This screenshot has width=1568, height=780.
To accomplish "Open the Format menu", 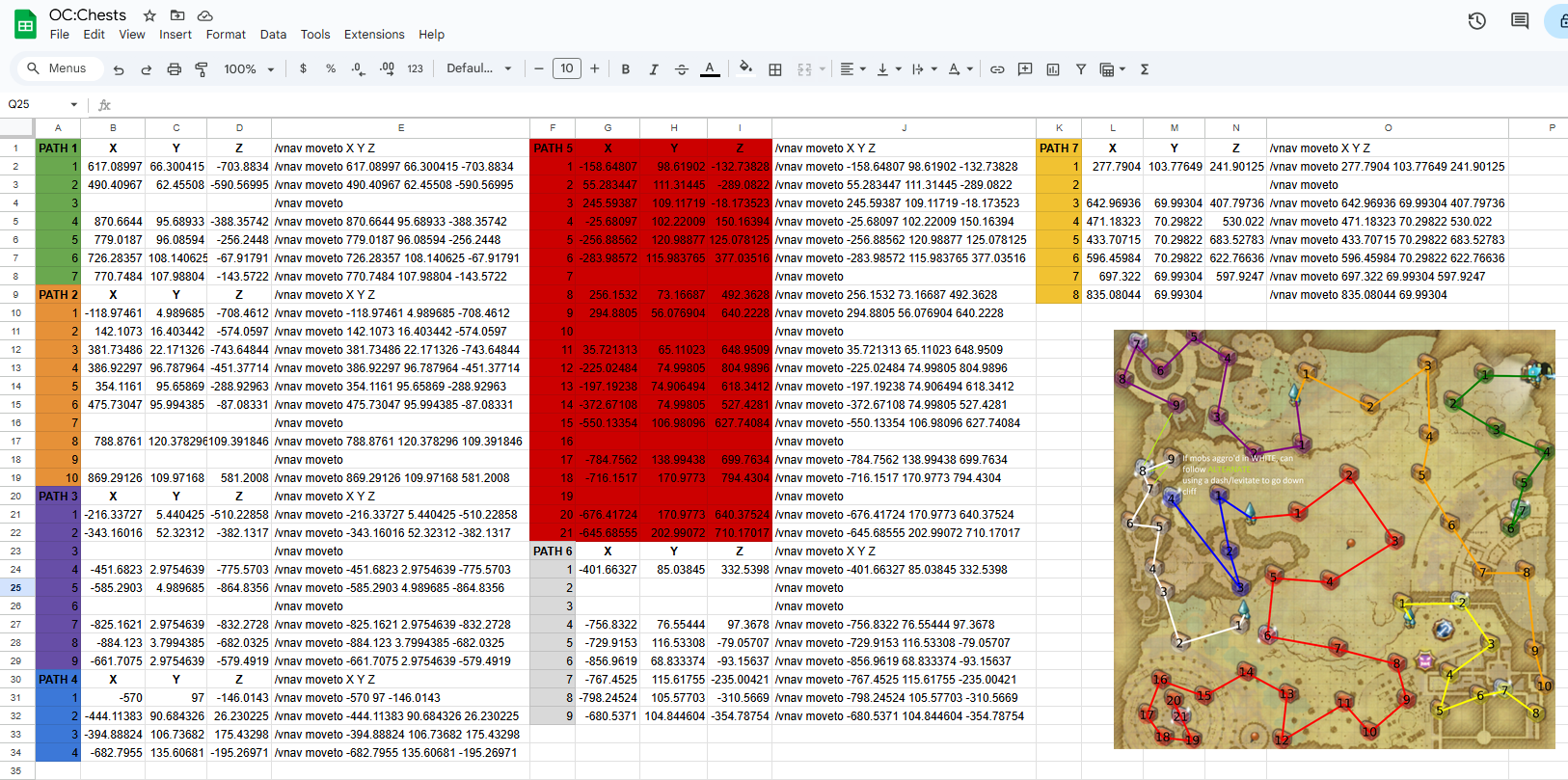I will point(226,35).
